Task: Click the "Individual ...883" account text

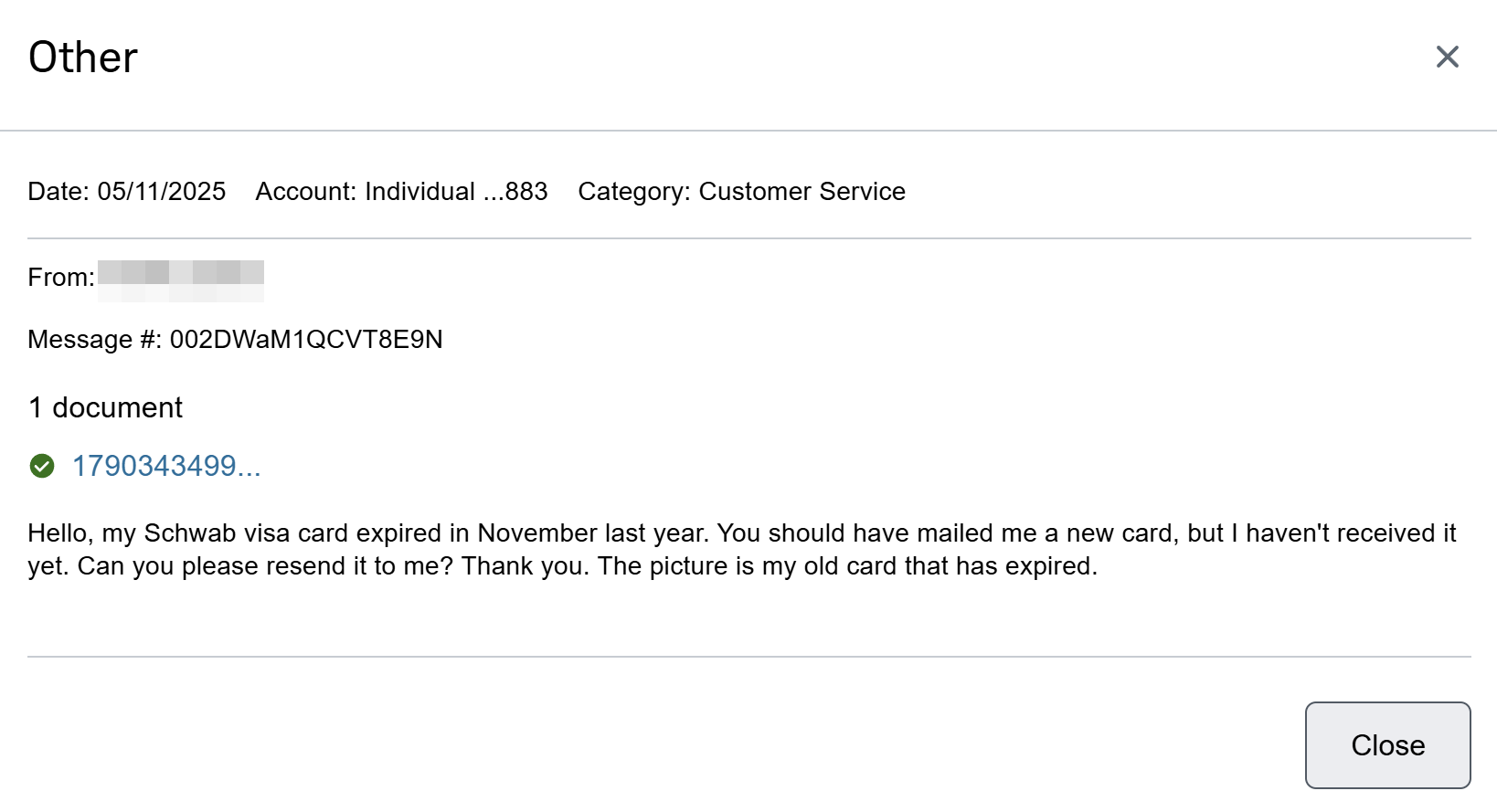Action: tap(456, 191)
